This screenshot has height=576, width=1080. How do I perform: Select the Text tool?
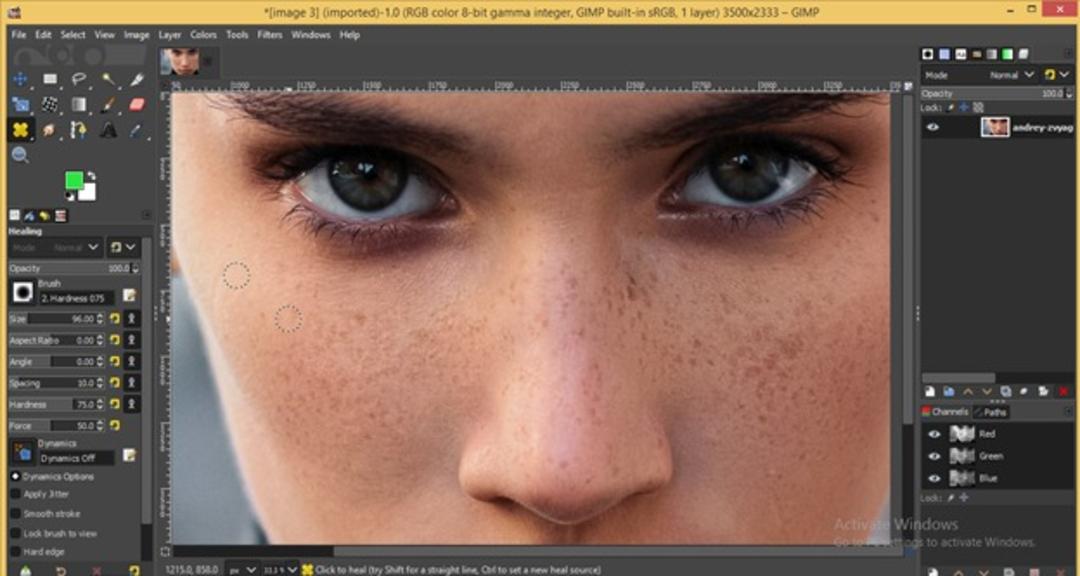coord(109,129)
